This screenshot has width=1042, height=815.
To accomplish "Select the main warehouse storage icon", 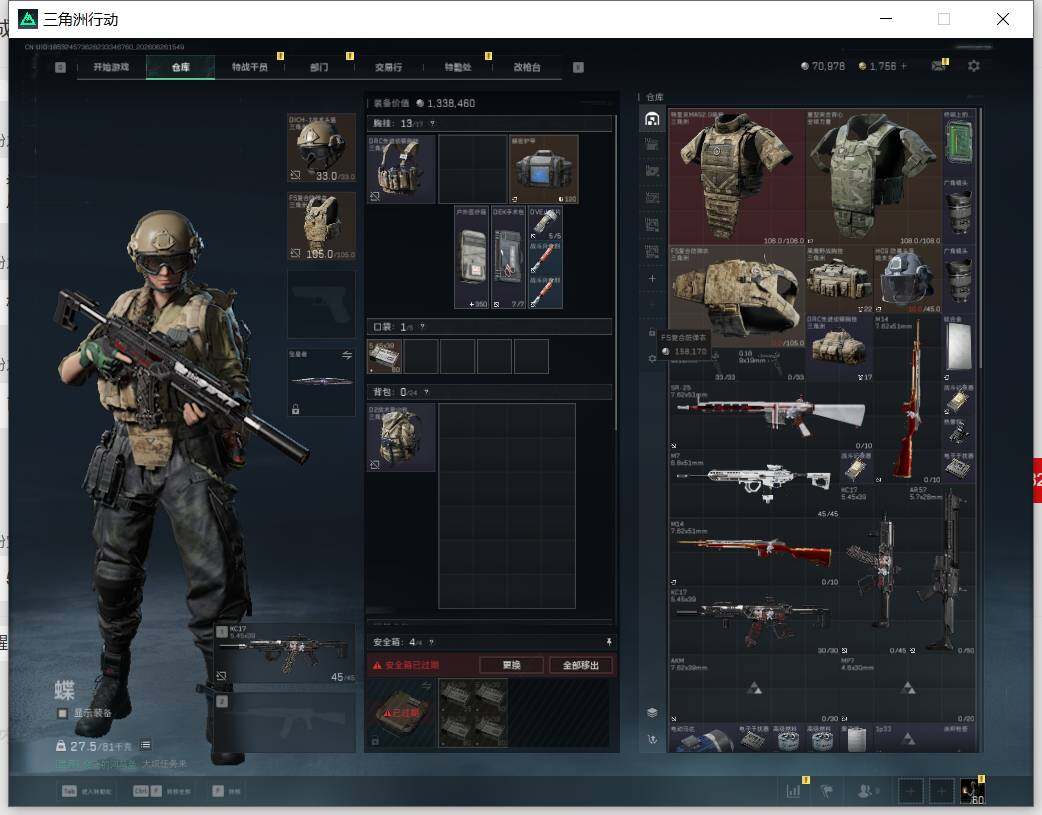I will pos(652,119).
